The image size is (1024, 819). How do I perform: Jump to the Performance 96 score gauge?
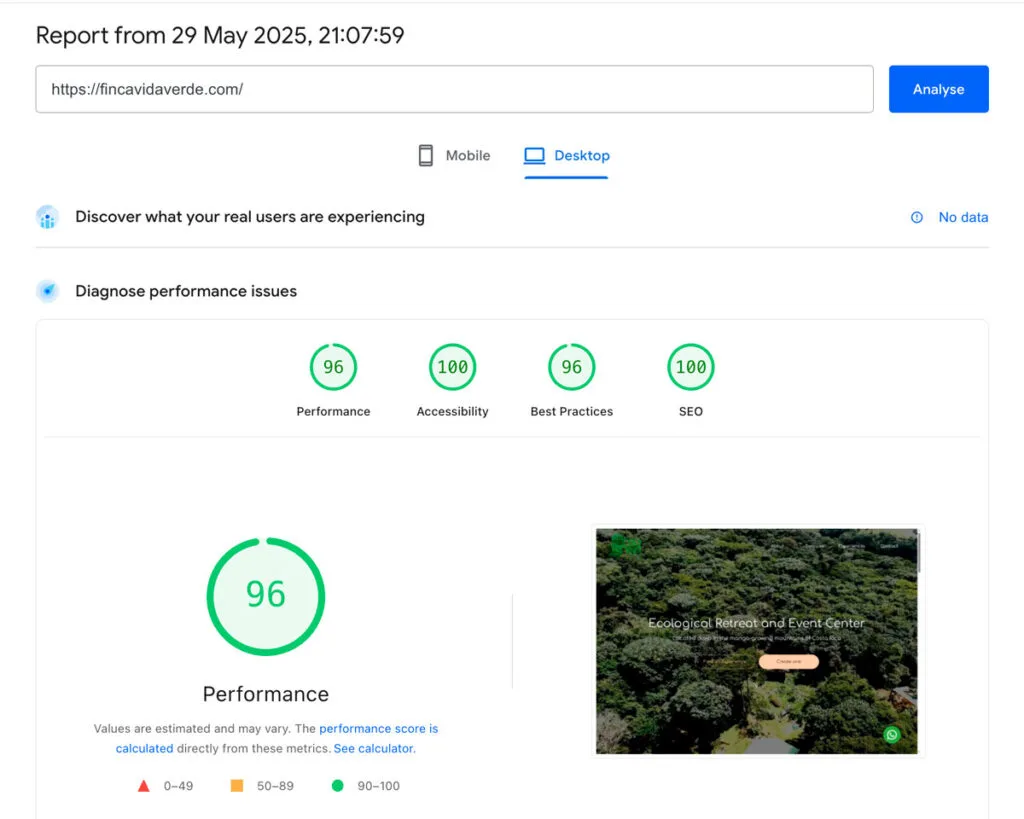click(x=333, y=367)
